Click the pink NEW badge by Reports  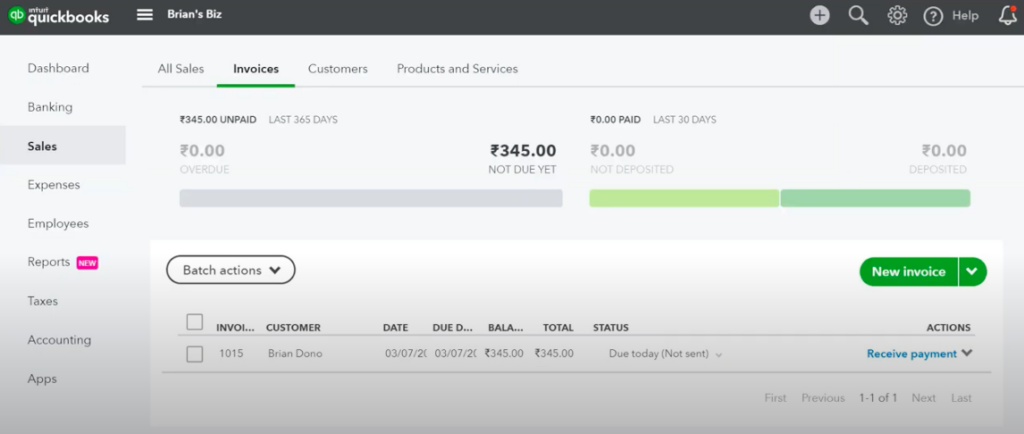pyautogui.click(x=88, y=263)
